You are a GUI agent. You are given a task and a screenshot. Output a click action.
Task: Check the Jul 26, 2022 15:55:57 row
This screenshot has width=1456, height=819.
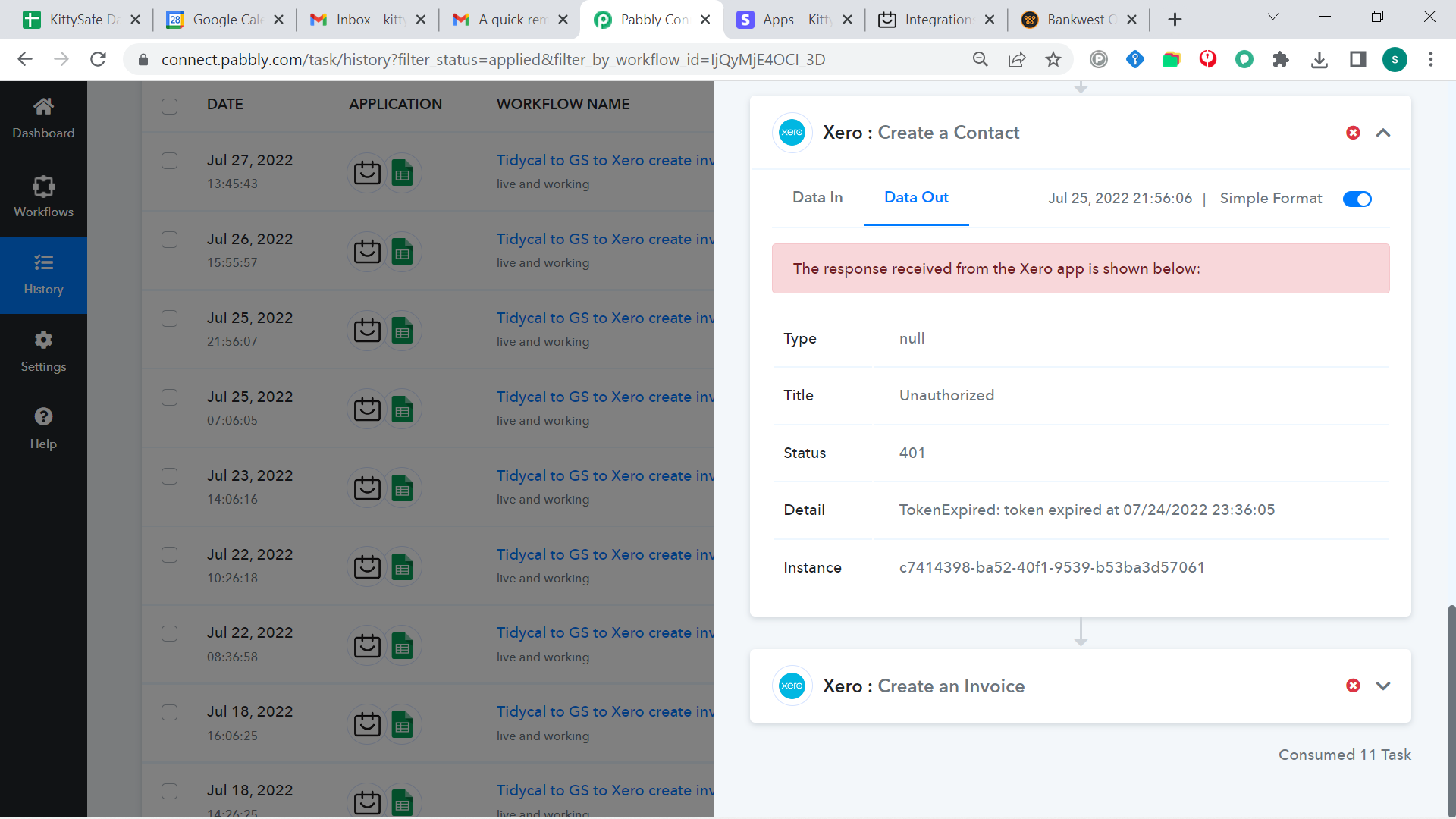coord(169,240)
